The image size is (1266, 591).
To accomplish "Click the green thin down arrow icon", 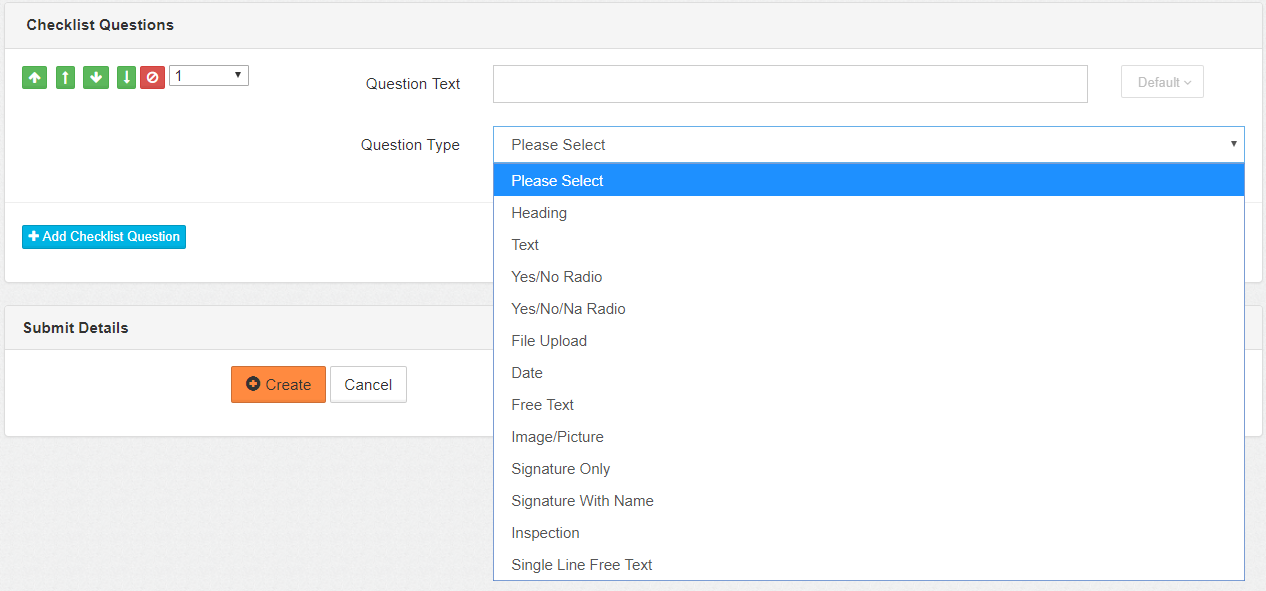I will (x=126, y=77).
